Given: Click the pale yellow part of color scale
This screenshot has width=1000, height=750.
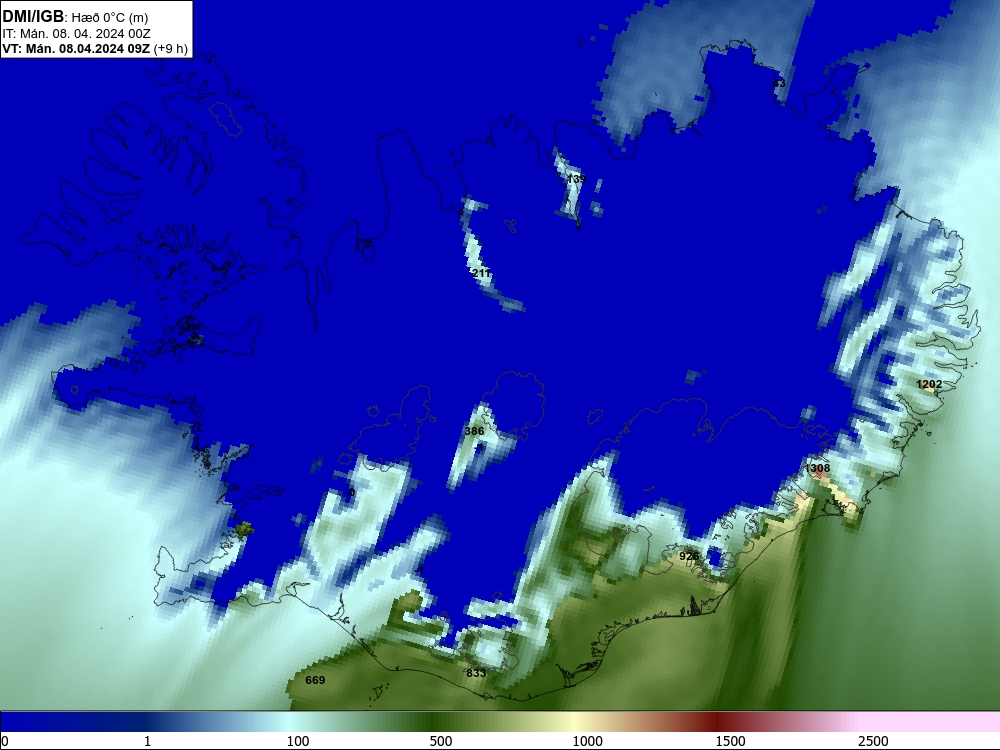Looking at the screenshot, I should (x=574, y=722).
